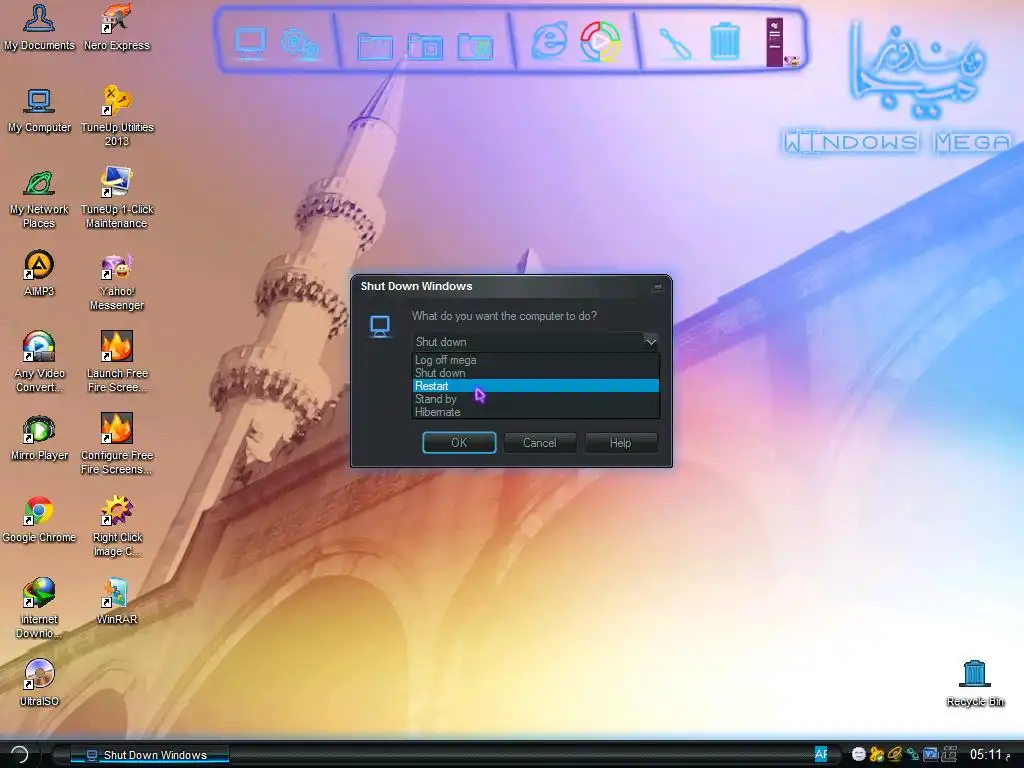
Task: Close the Shut Down Windows dialog
Action: click(658, 287)
